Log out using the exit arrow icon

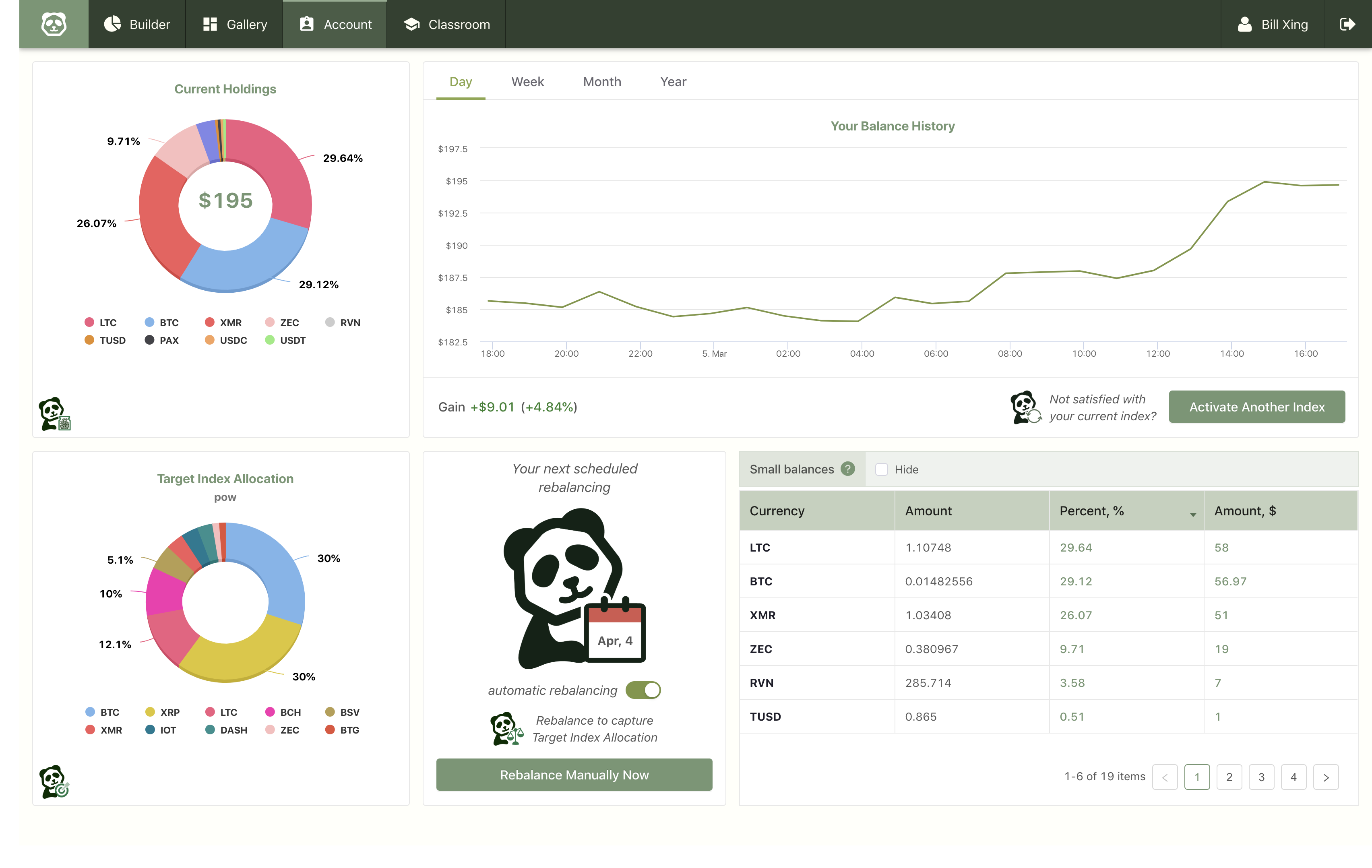[x=1349, y=24]
